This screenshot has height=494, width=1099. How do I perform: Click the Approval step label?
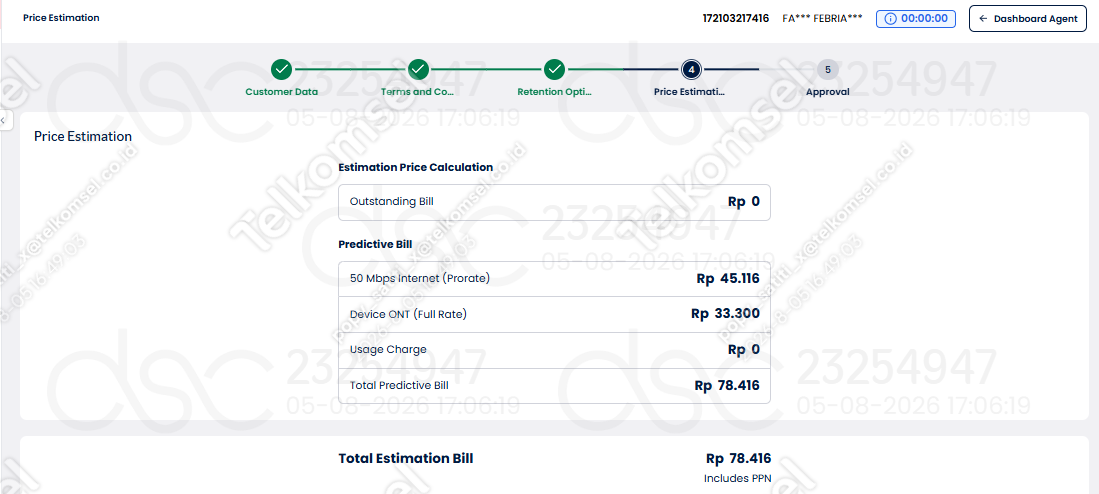click(x=828, y=92)
